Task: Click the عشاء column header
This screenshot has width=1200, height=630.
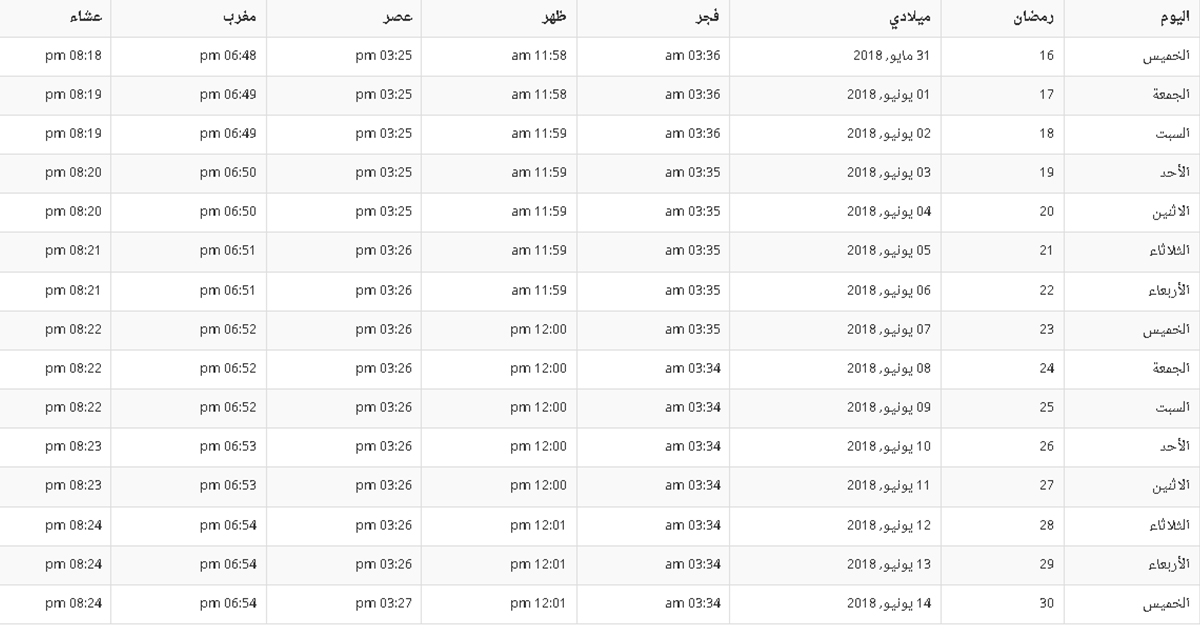Action: 55,18
